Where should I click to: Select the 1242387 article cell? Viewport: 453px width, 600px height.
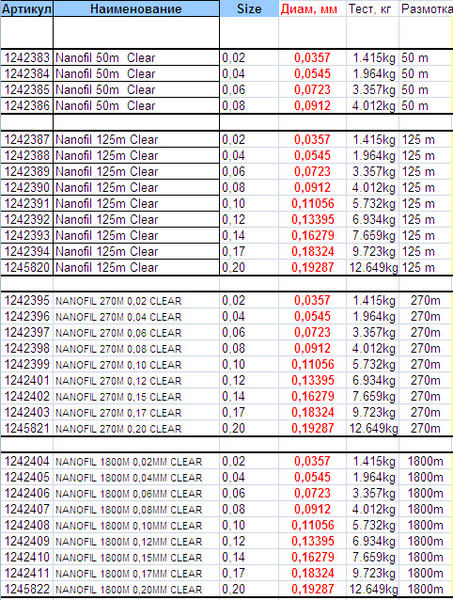click(x=26, y=140)
